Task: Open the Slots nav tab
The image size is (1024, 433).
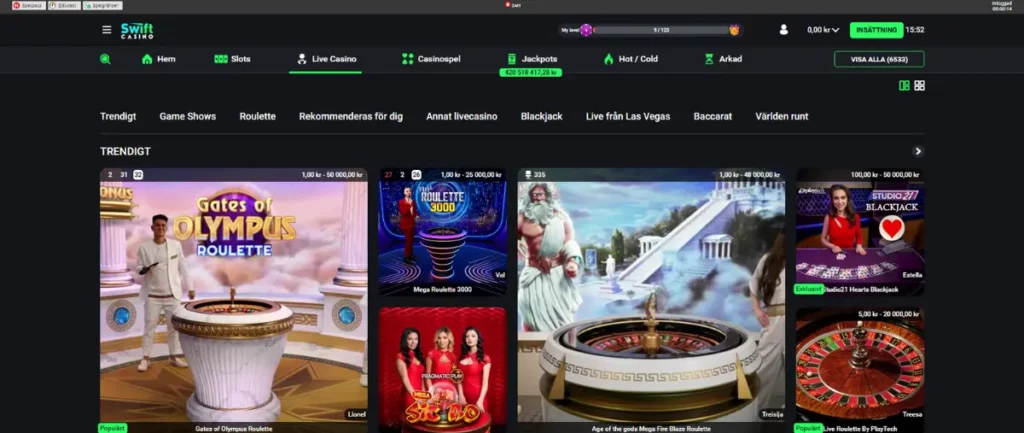Action: click(232, 59)
